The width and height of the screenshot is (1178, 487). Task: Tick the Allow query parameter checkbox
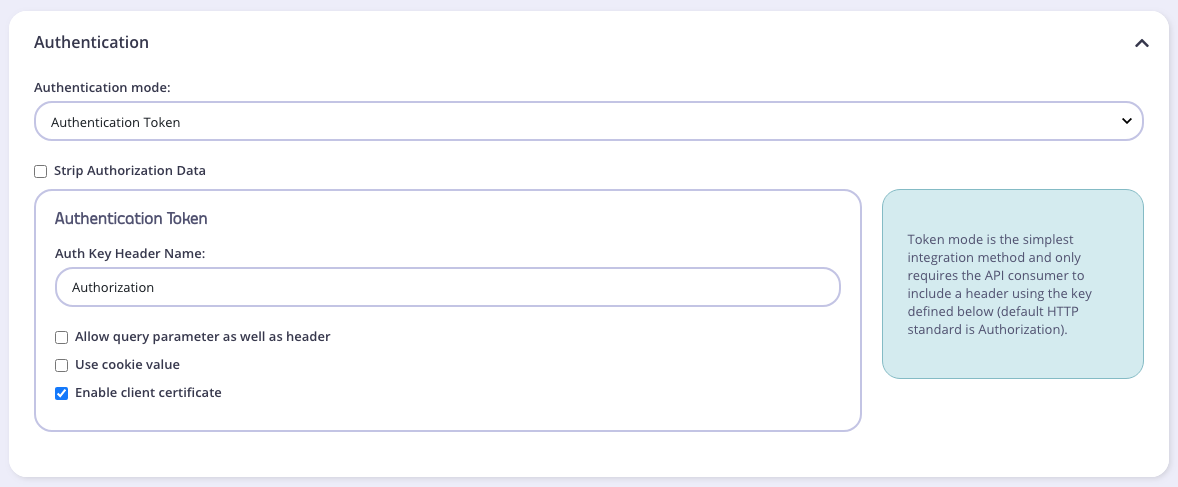62,337
